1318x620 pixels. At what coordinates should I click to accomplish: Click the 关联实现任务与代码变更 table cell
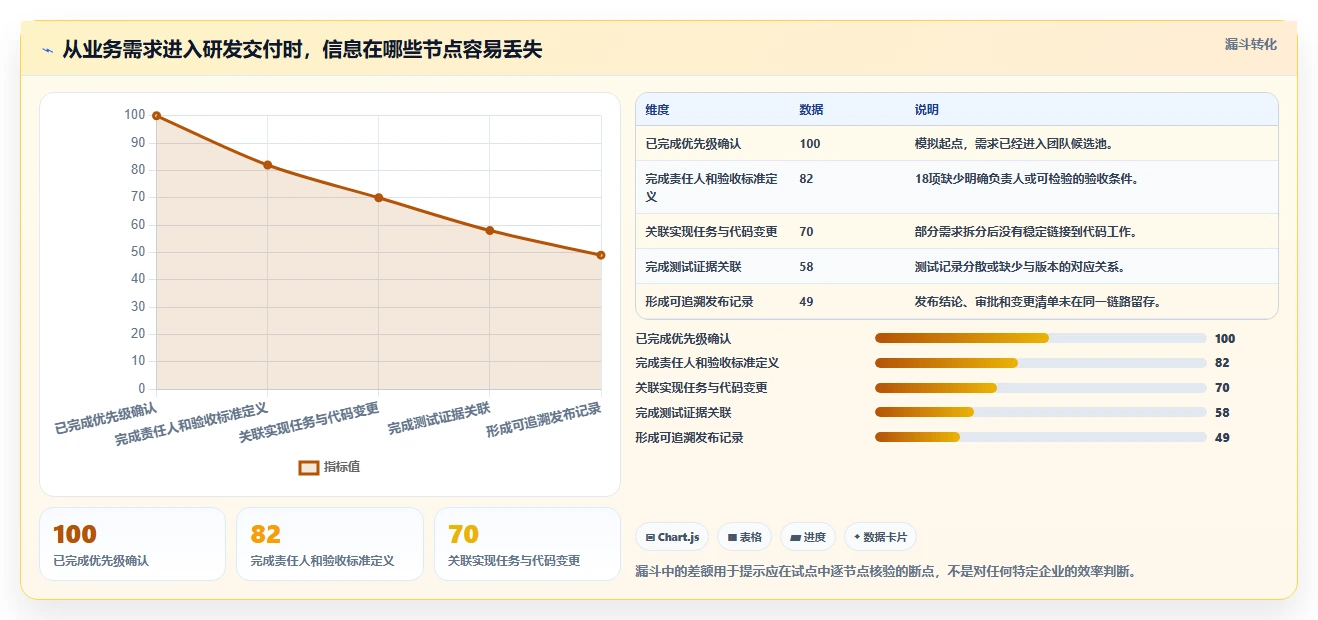[712, 232]
